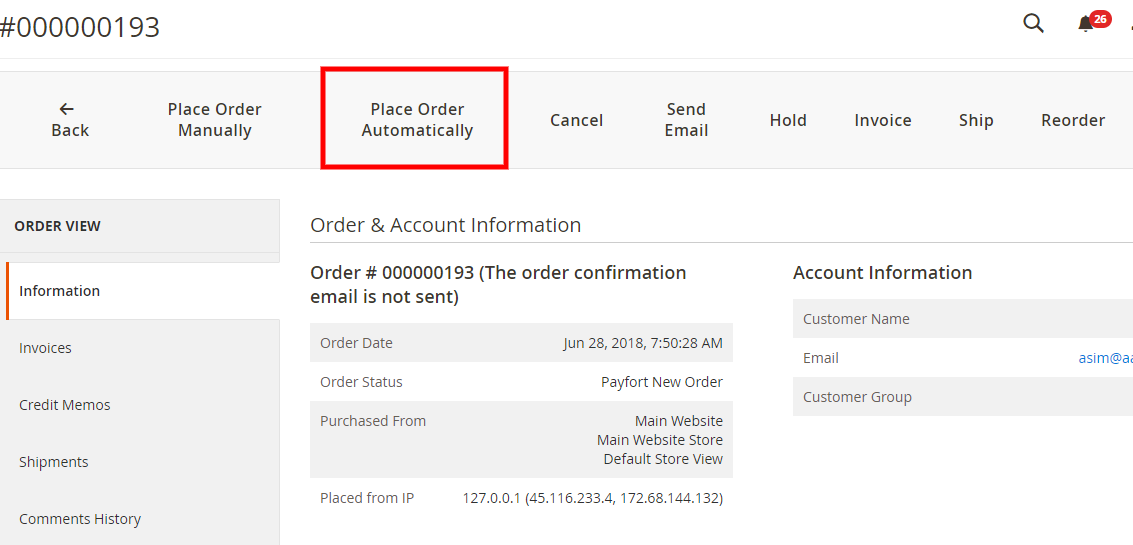The width and height of the screenshot is (1133, 545).
Task: Click Place Order Automatically button
Action: 417,120
